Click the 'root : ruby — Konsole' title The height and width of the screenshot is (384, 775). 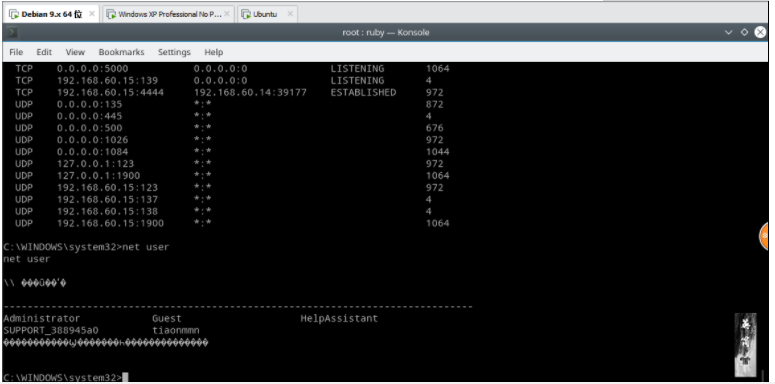tap(386, 33)
